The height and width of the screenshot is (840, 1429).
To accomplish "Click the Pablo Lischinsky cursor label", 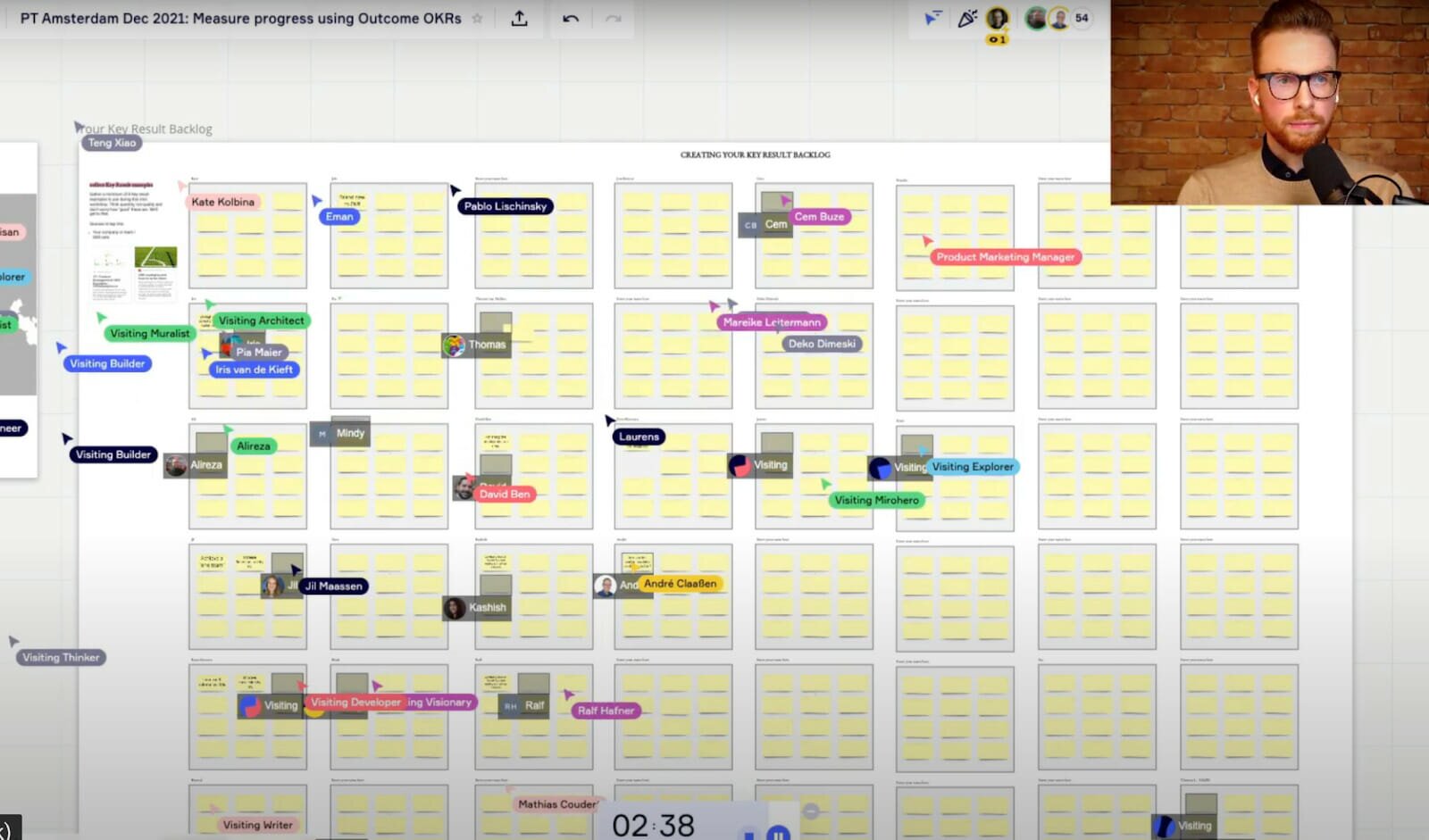I will click(x=505, y=206).
